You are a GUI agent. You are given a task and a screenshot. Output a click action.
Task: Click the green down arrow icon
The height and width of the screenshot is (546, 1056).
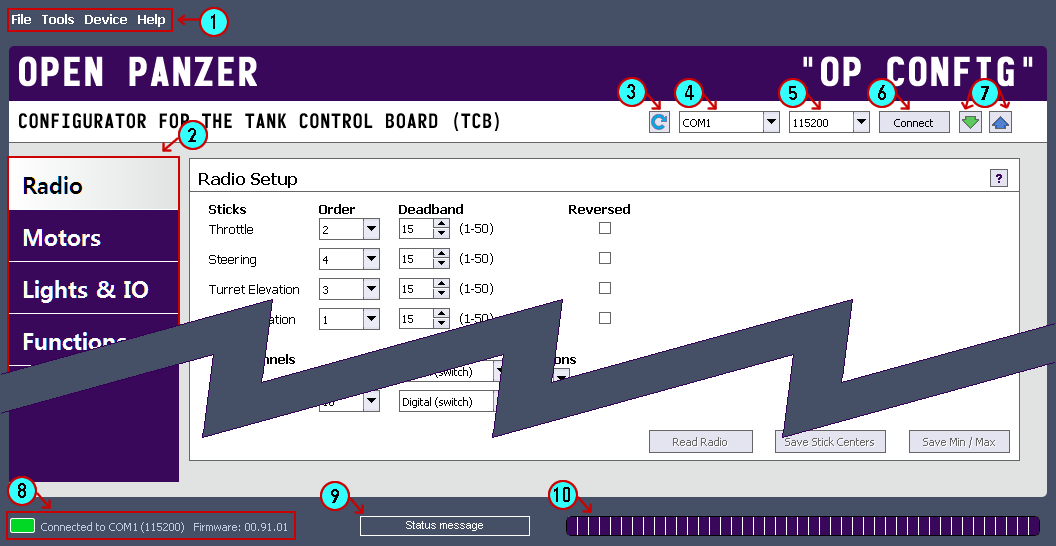point(970,122)
